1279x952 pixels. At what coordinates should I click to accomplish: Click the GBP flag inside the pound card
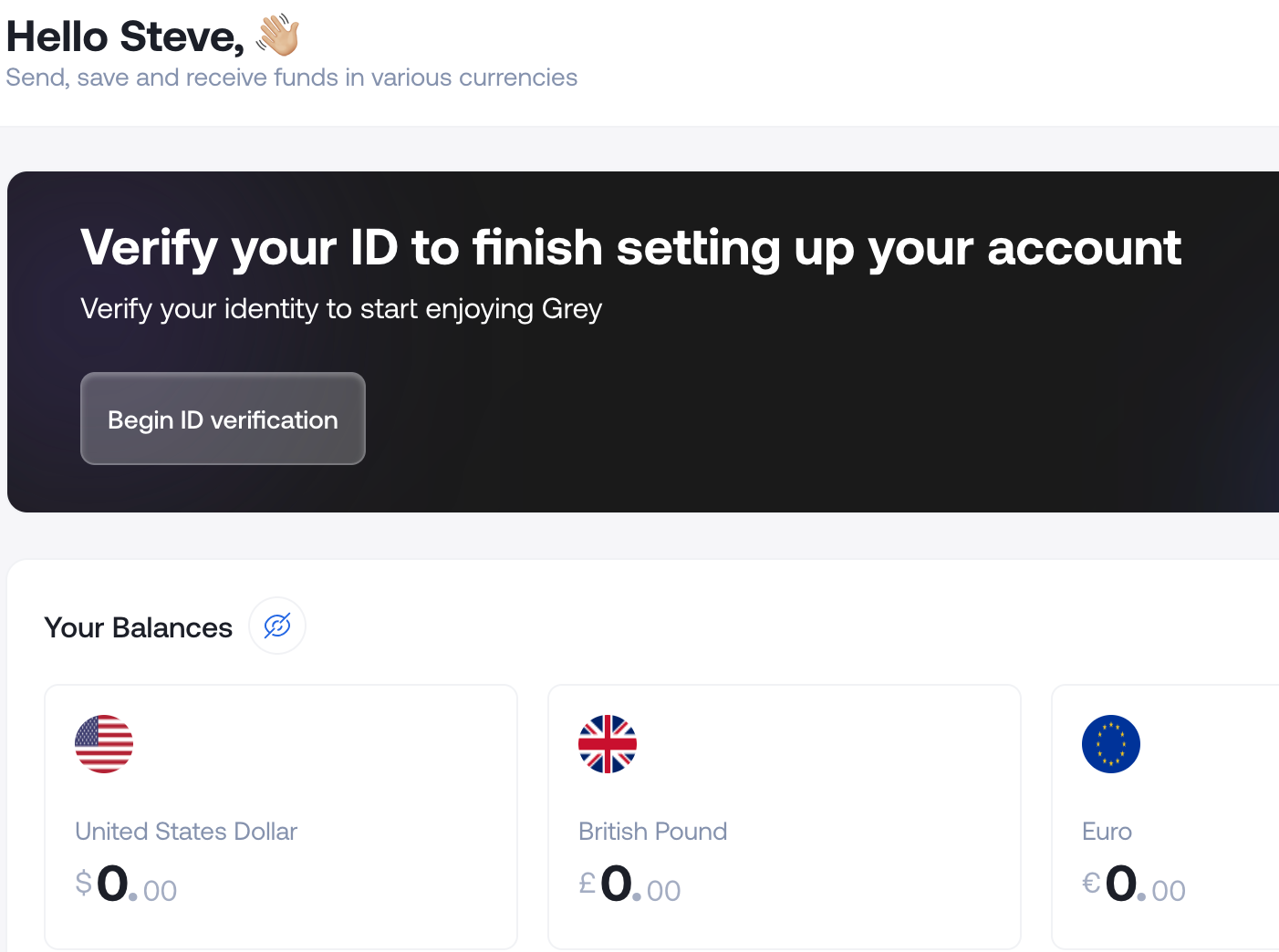(607, 744)
